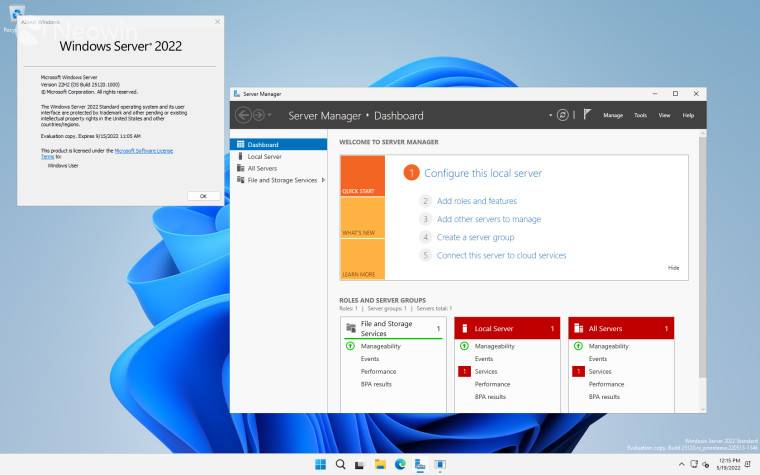This screenshot has width=760, height=475.
Task: Select the WHAT'S NEW tile
Action: 363,218
